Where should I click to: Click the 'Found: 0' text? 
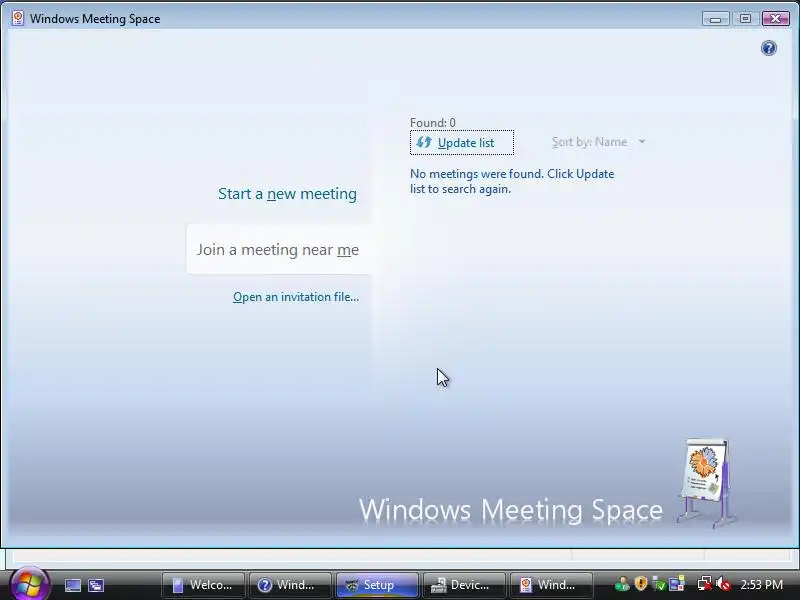click(433, 123)
